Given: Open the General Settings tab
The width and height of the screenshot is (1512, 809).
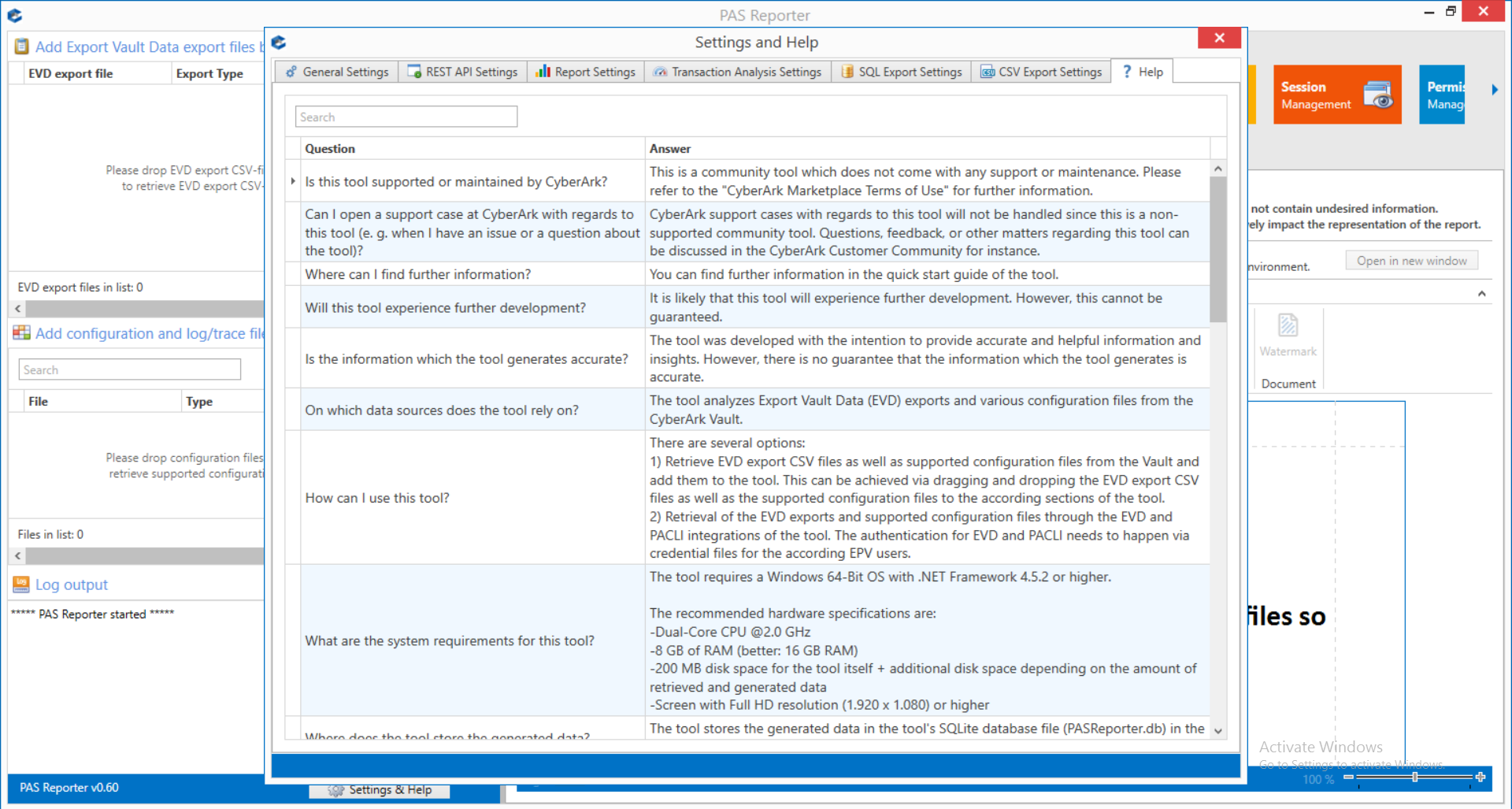Looking at the screenshot, I should click(337, 72).
